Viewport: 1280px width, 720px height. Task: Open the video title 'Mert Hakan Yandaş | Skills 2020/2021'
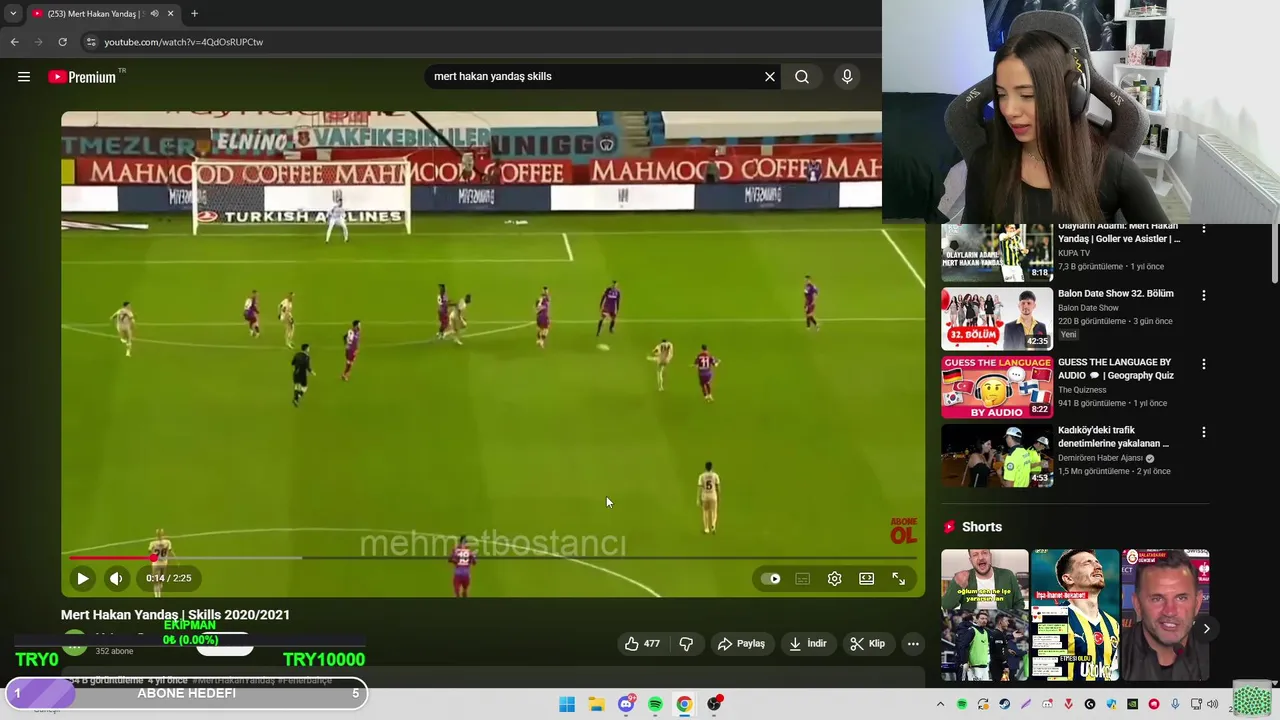click(x=175, y=615)
